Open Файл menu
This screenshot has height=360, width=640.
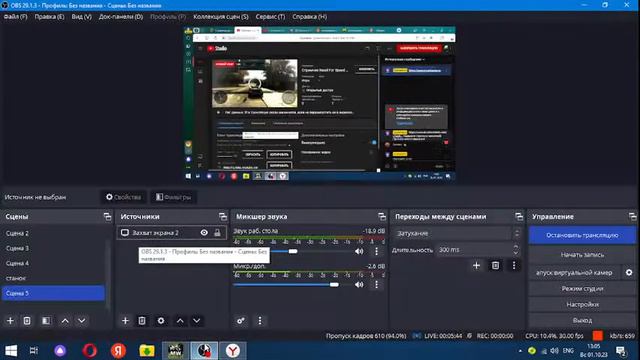(16, 17)
